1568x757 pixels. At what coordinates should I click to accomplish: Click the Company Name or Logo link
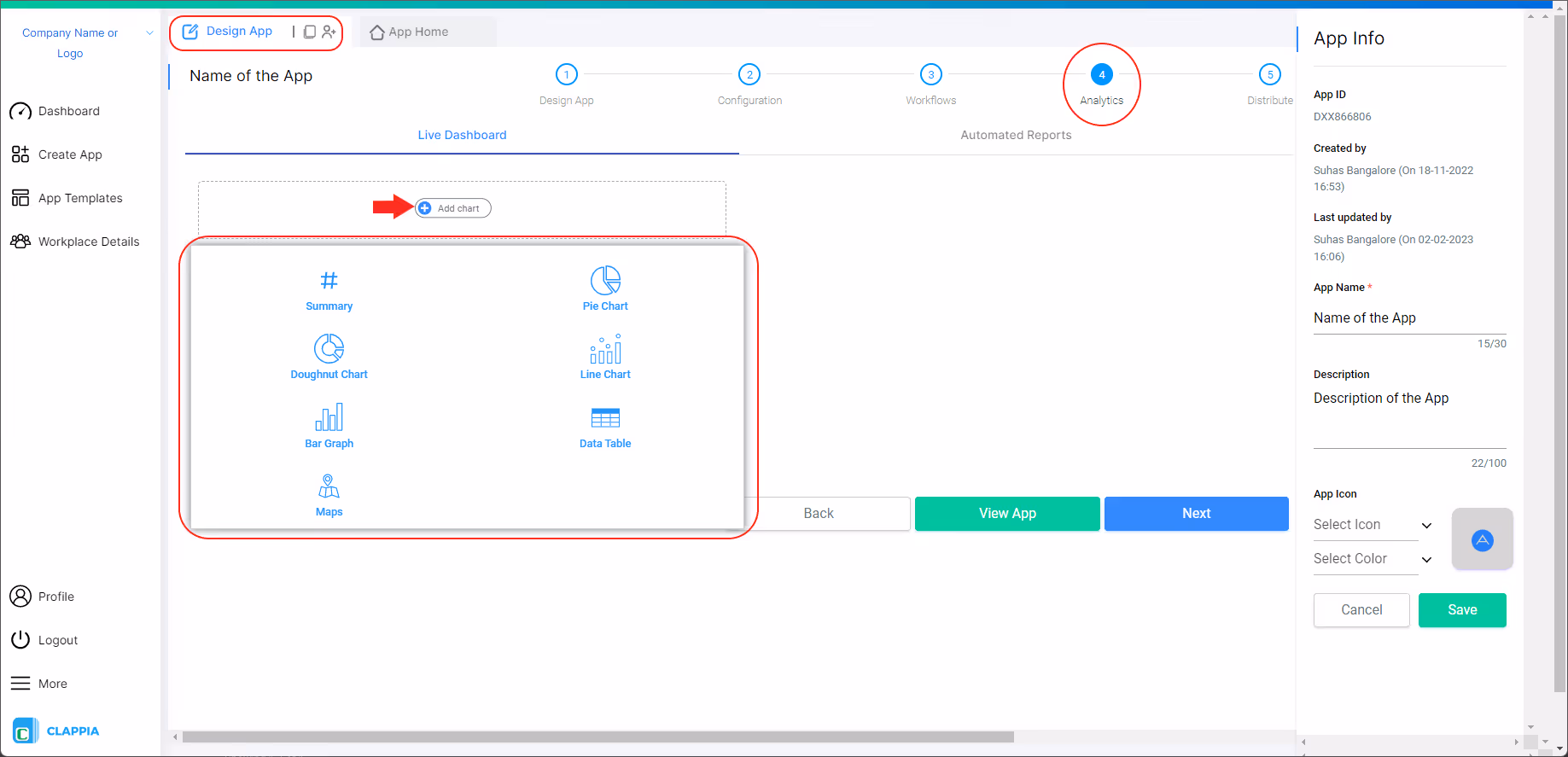70,44
